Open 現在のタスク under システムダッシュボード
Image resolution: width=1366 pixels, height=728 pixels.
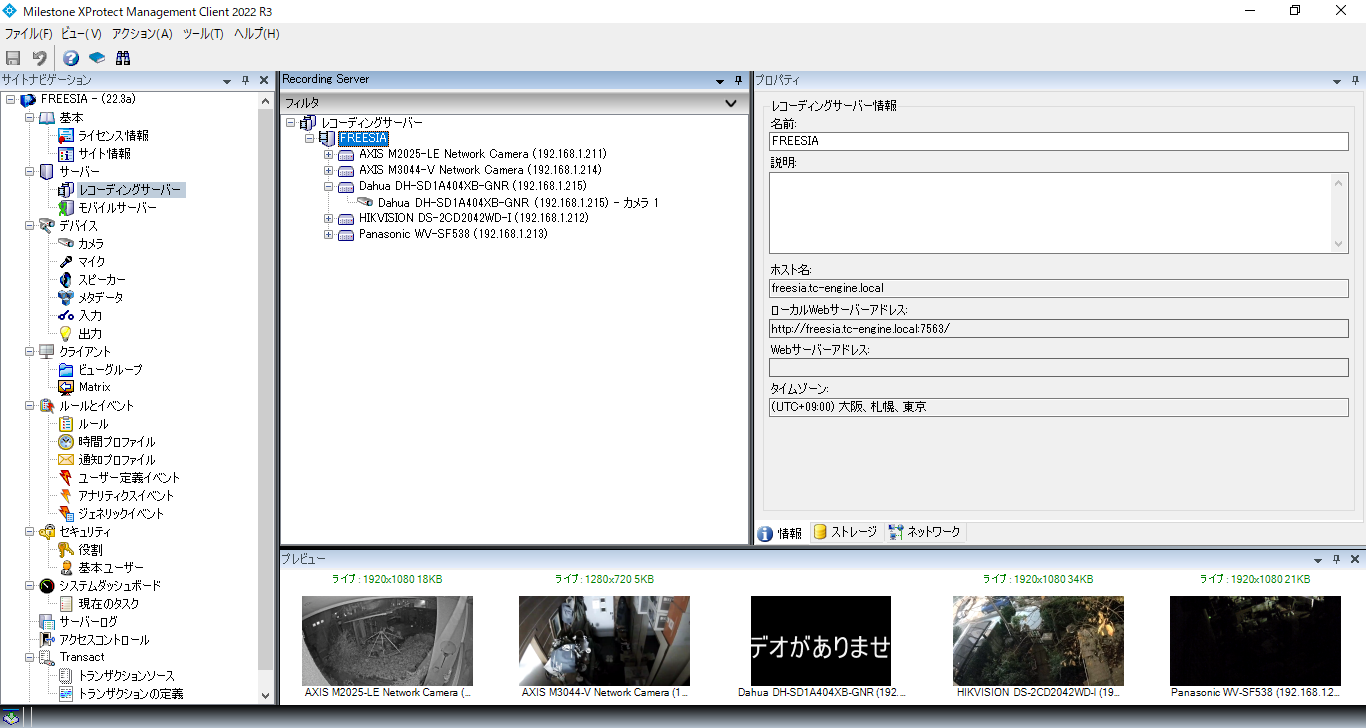coord(108,604)
